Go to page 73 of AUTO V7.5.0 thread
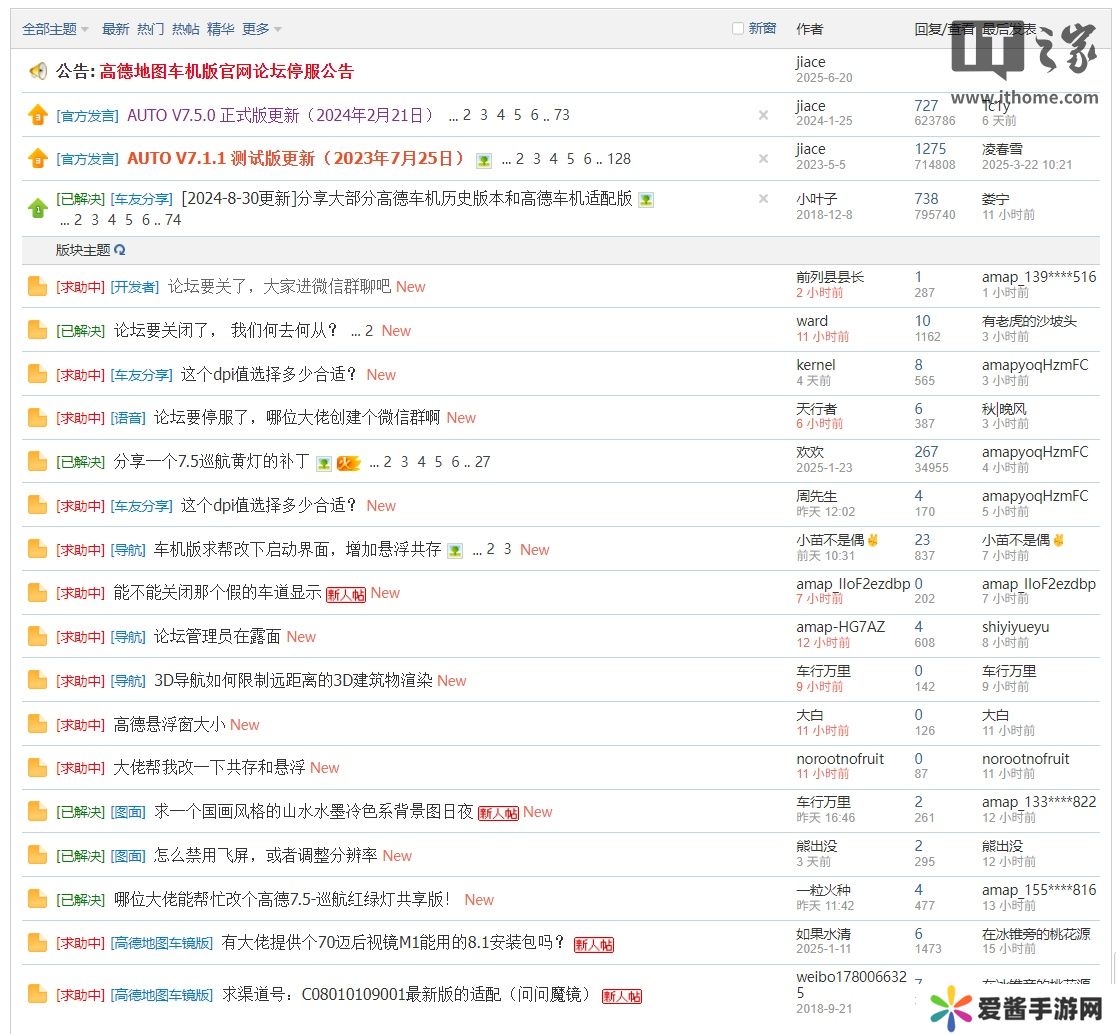This screenshot has width=1116, height=1034. pyautogui.click(x=561, y=115)
